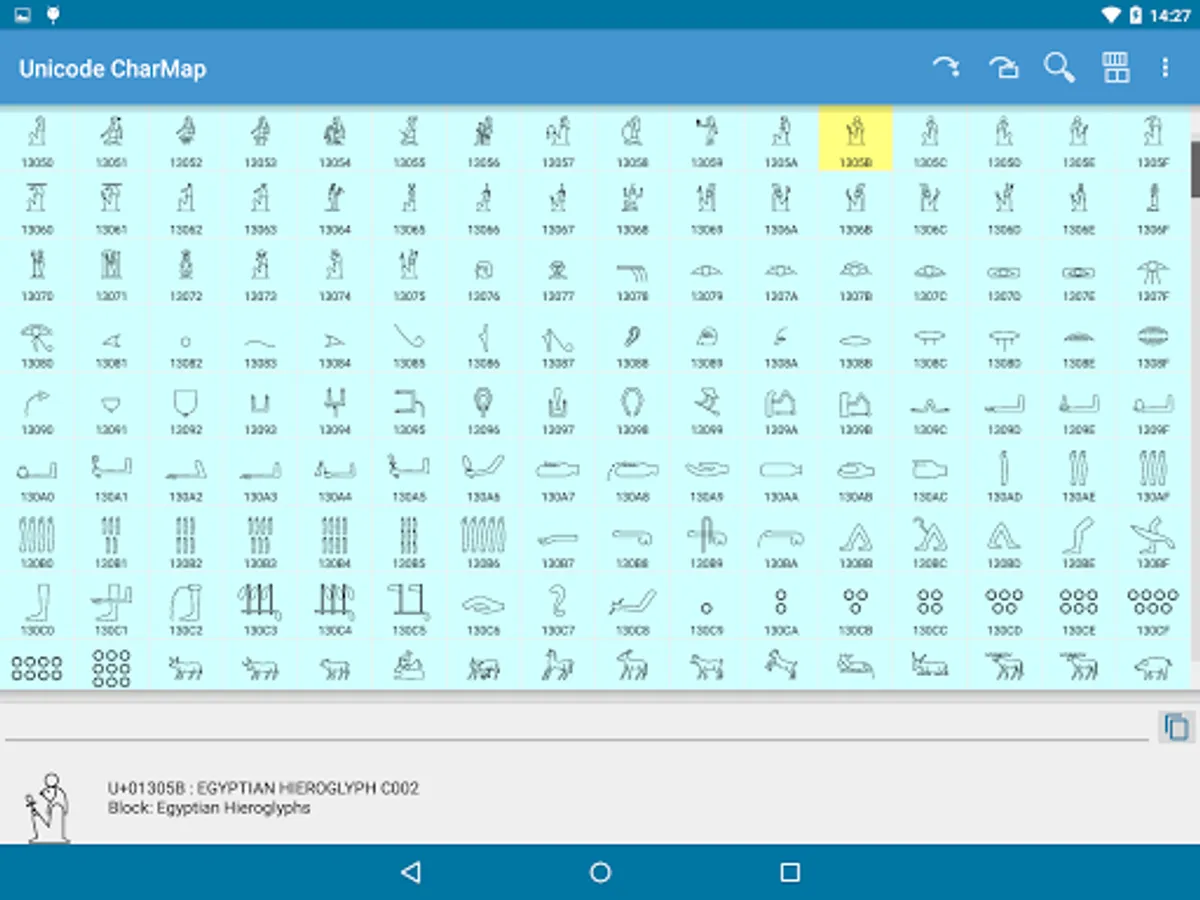
Task: Select arm hieroglyph cell 130A0
Action: point(37,474)
